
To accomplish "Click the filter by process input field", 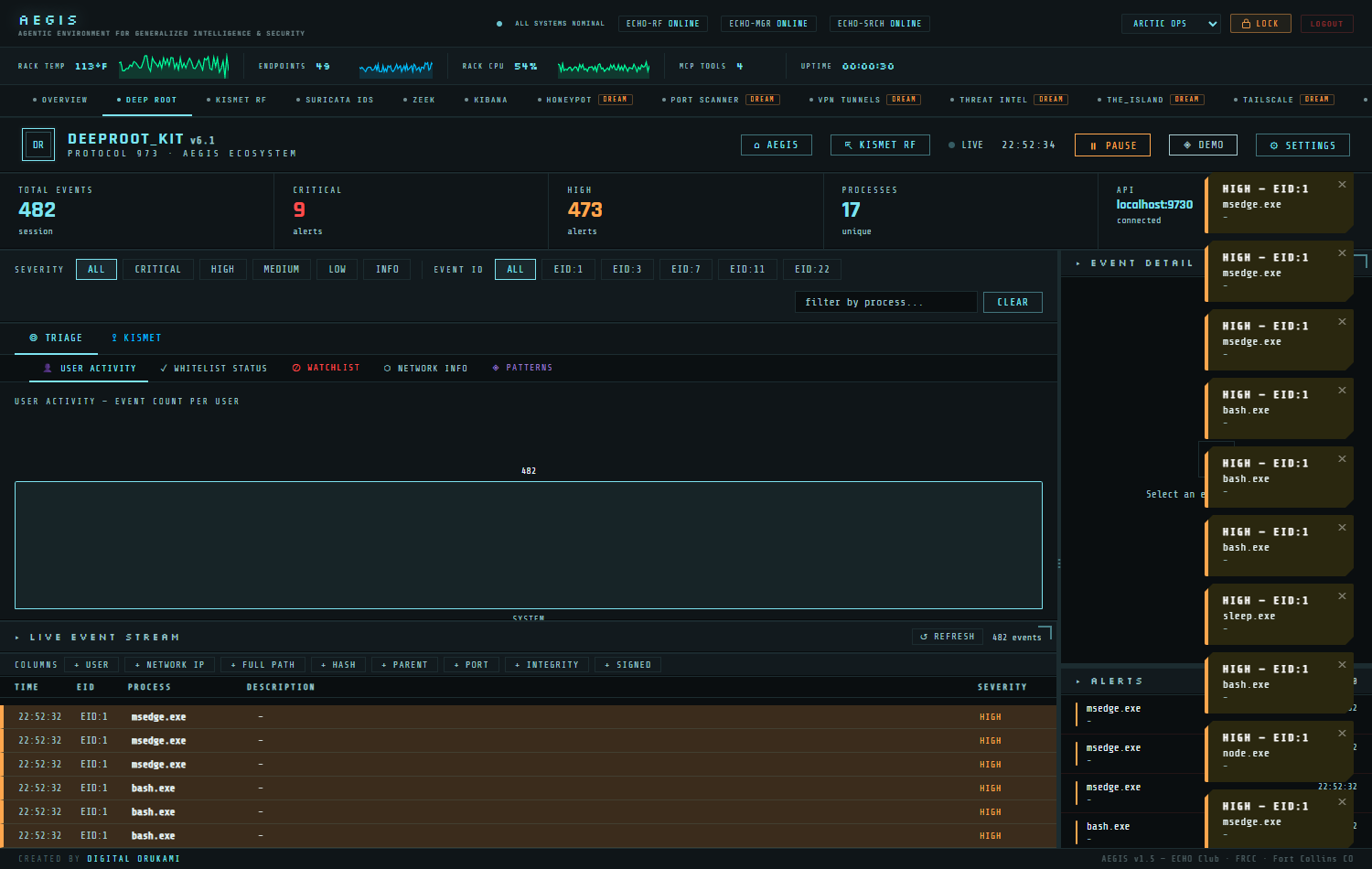I will pyautogui.click(x=885, y=302).
